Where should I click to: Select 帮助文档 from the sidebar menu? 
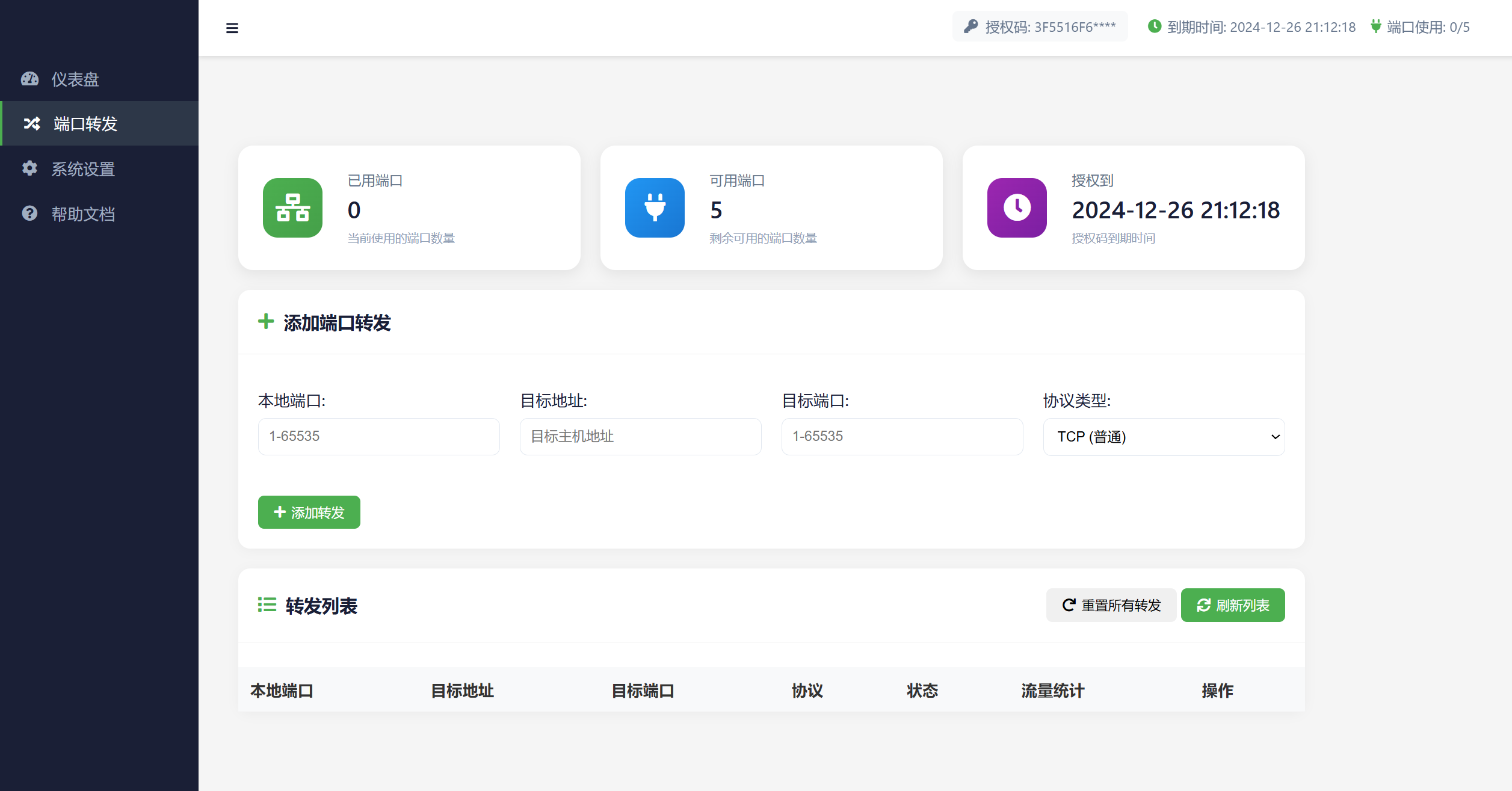[82, 214]
